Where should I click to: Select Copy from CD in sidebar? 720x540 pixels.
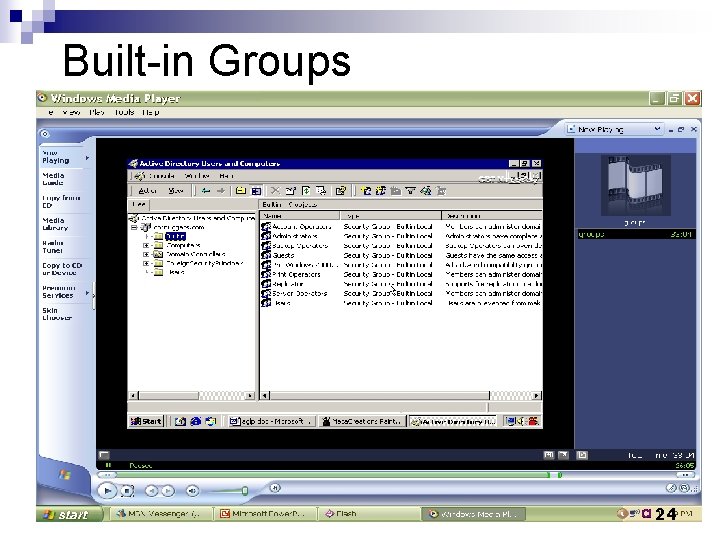coord(61,202)
